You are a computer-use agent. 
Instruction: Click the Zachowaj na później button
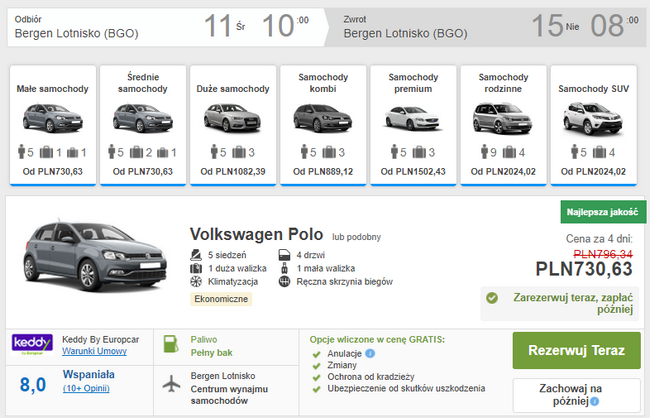(x=577, y=395)
